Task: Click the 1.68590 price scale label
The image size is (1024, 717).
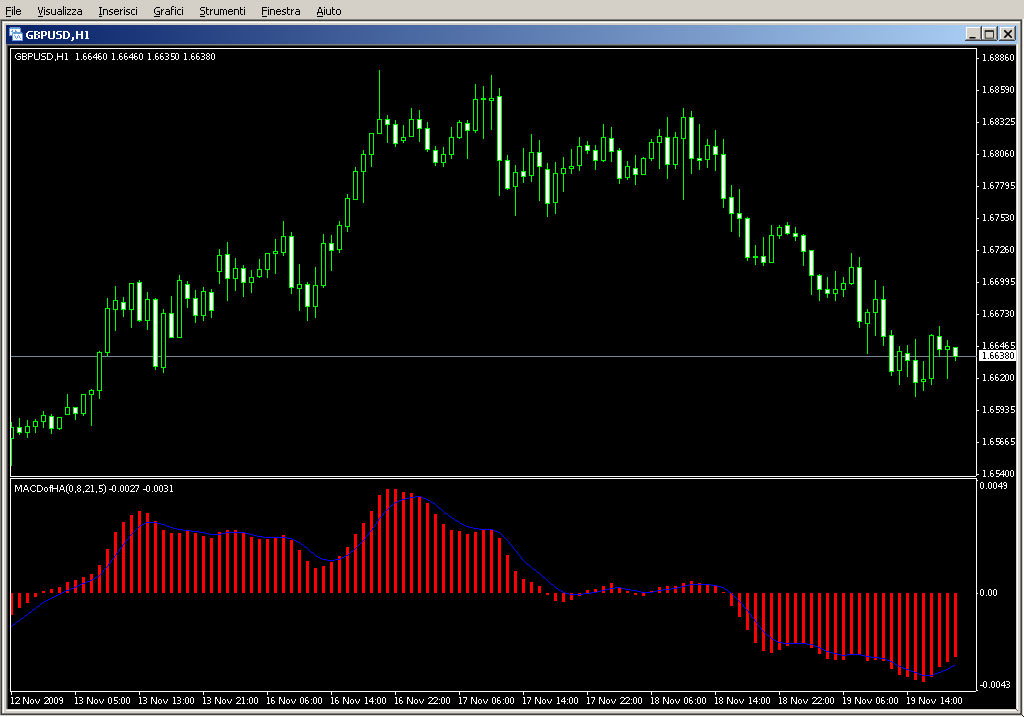Action: [x=998, y=89]
